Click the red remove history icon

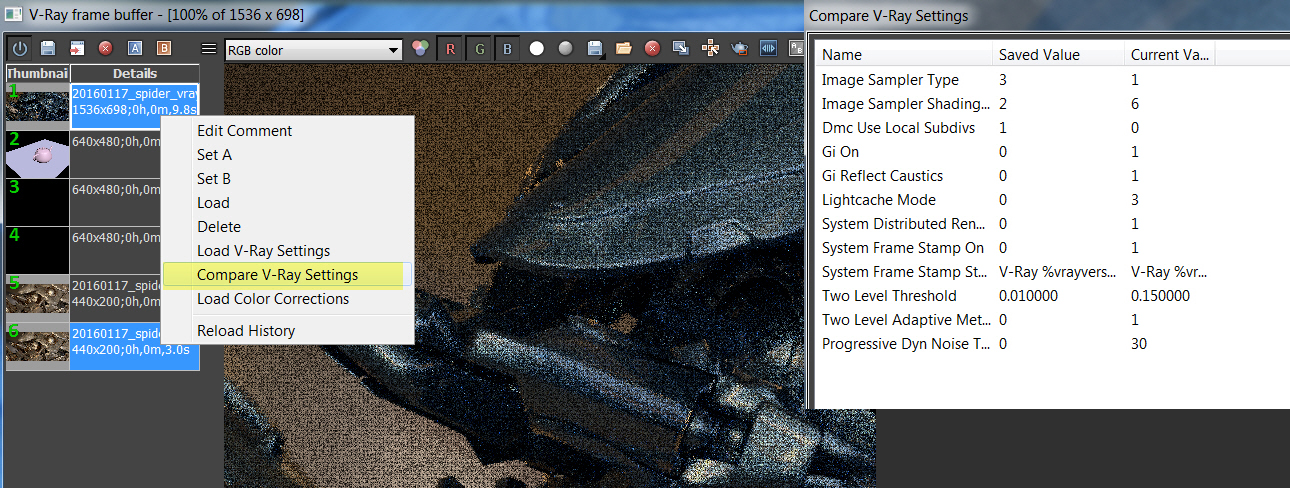(104, 48)
